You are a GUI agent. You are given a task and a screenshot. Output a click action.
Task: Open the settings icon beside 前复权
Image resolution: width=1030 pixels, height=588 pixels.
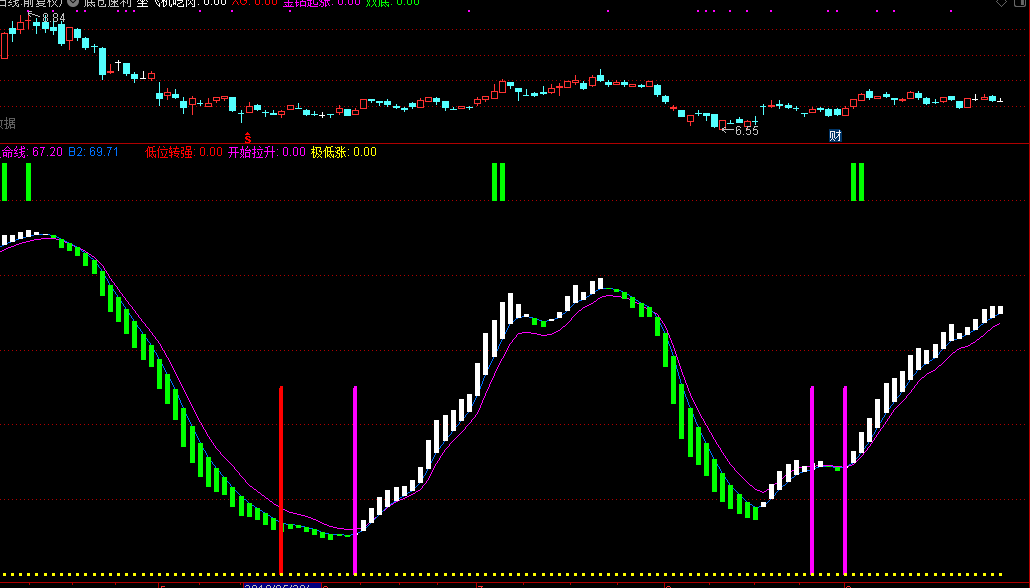pyautogui.click(x=71, y=4)
